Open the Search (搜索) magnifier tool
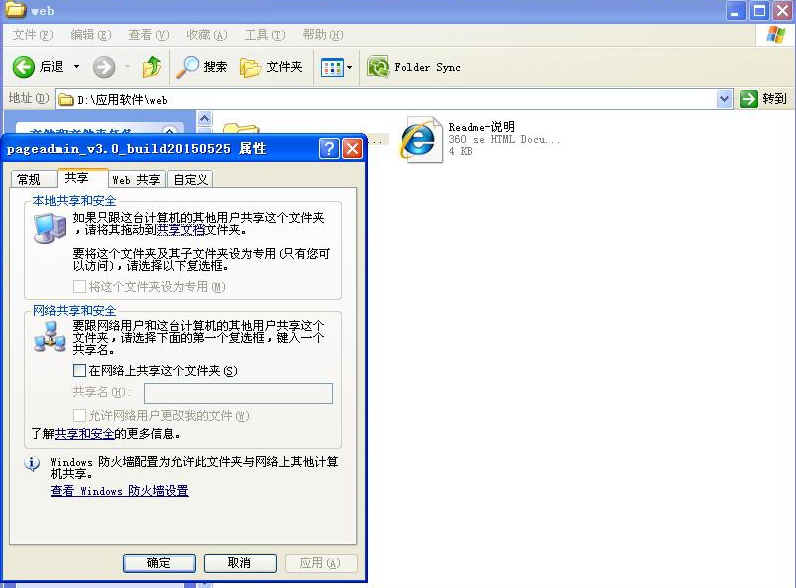Viewport: 796px width, 588px height. click(x=188, y=67)
